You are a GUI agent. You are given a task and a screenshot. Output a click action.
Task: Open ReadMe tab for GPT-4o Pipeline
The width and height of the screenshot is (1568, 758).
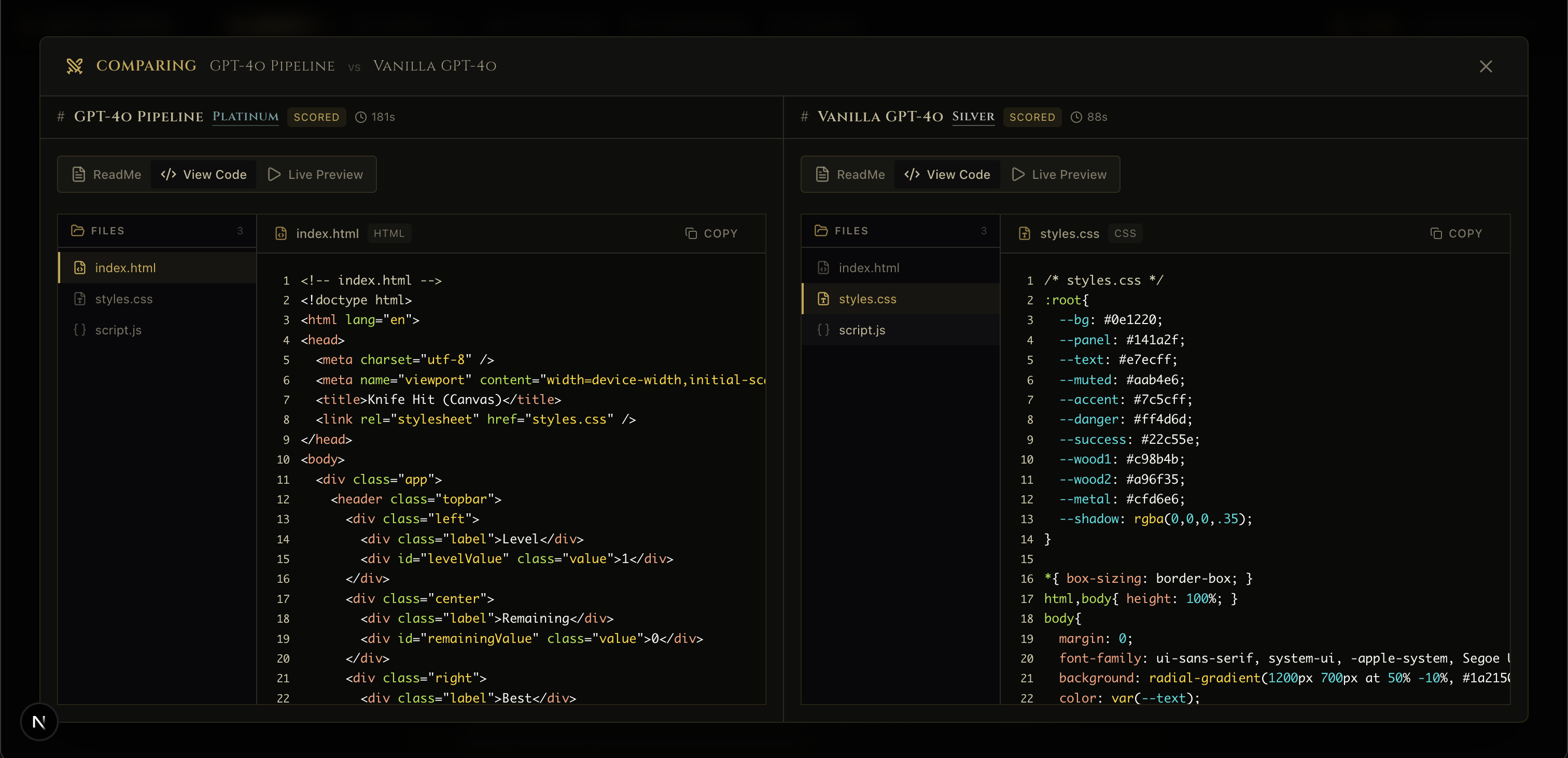pos(106,175)
